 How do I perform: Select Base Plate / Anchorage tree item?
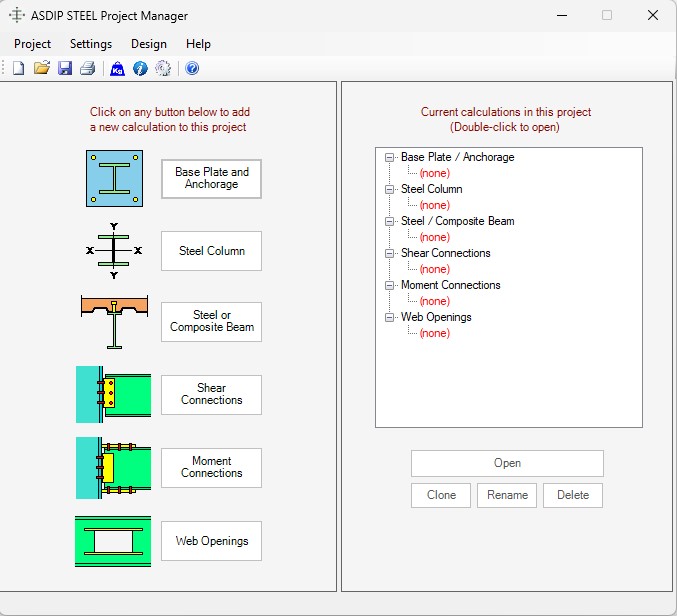(458, 157)
